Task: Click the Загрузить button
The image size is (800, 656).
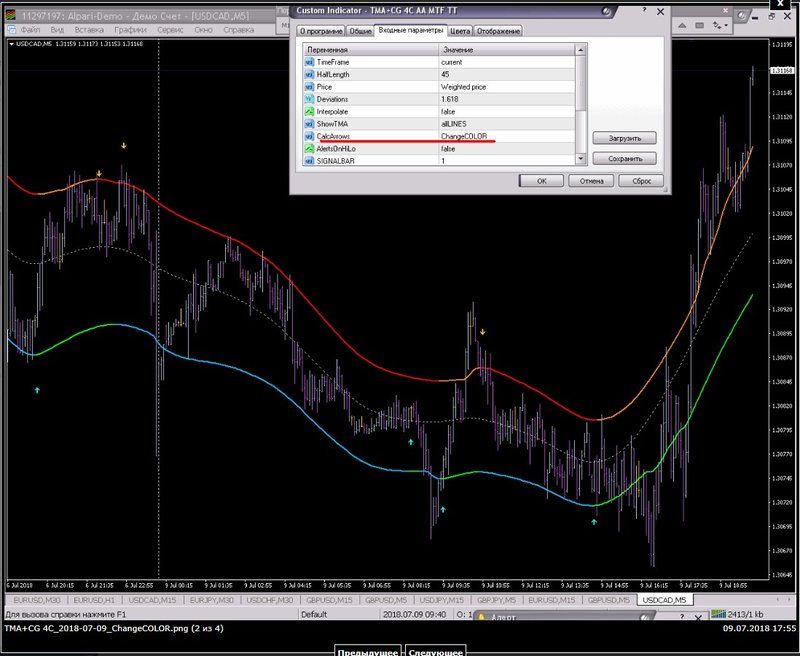Action: tap(624, 137)
